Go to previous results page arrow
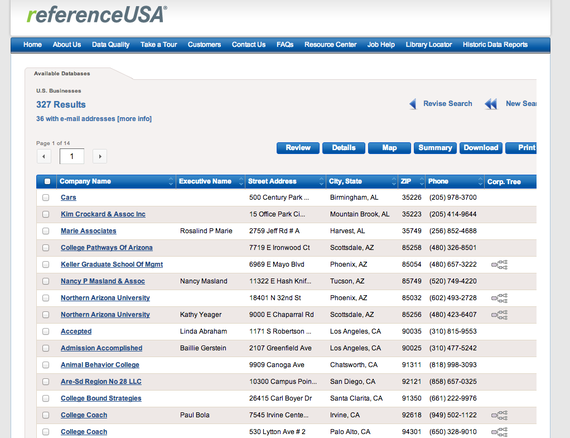This screenshot has width=570, height=438. point(44,157)
